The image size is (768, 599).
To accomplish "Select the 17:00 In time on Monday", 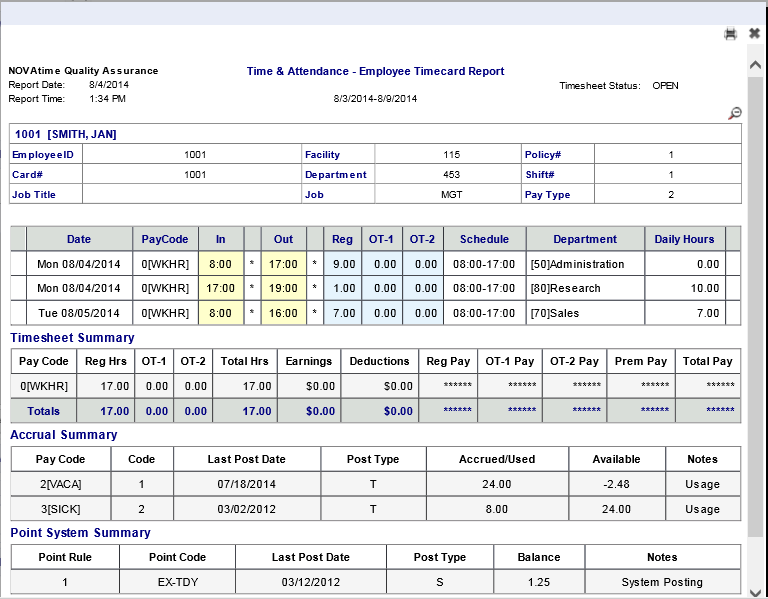I will tap(220, 288).
